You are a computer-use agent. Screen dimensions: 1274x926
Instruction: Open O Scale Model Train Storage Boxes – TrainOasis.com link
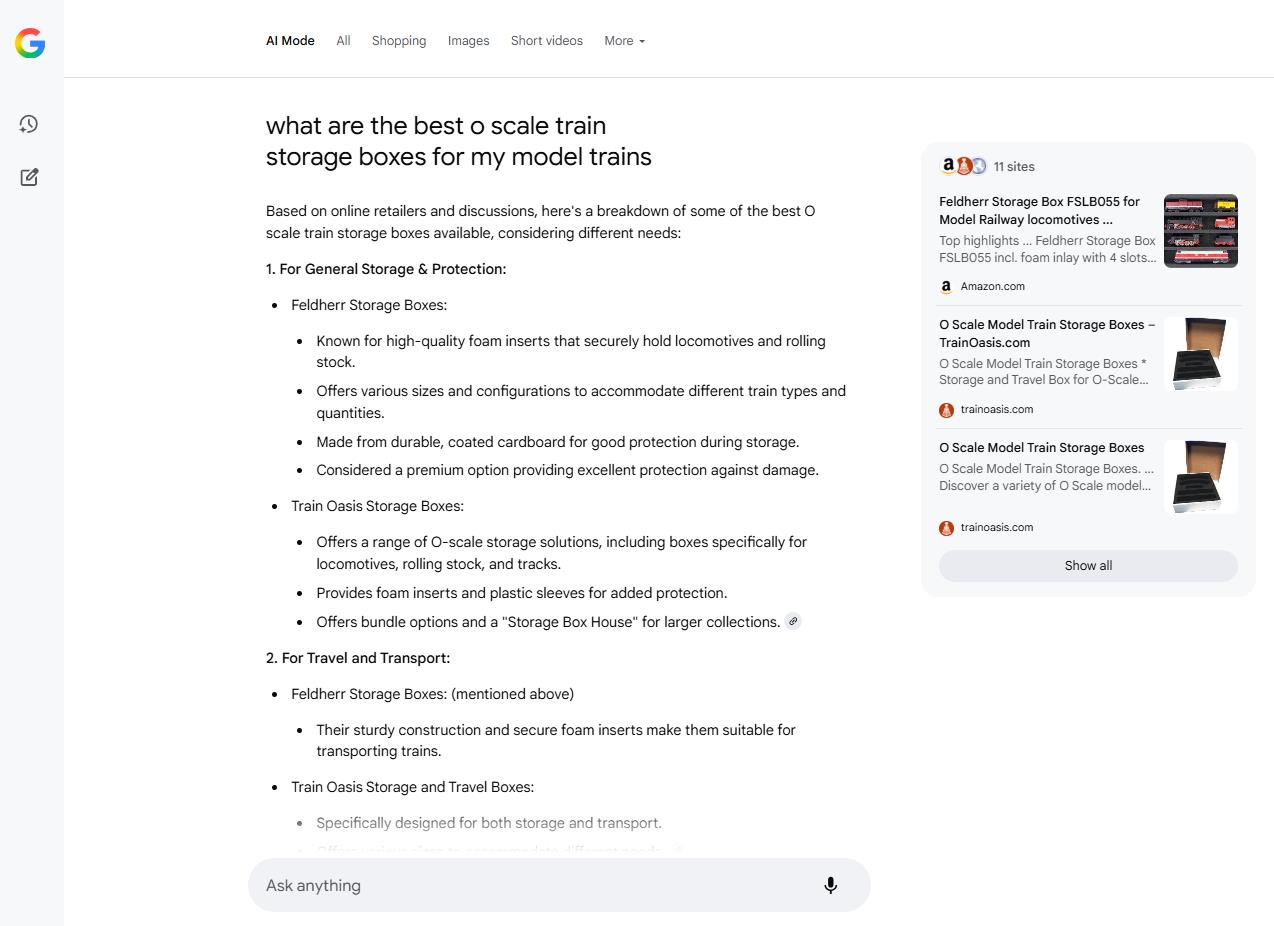tap(1047, 333)
